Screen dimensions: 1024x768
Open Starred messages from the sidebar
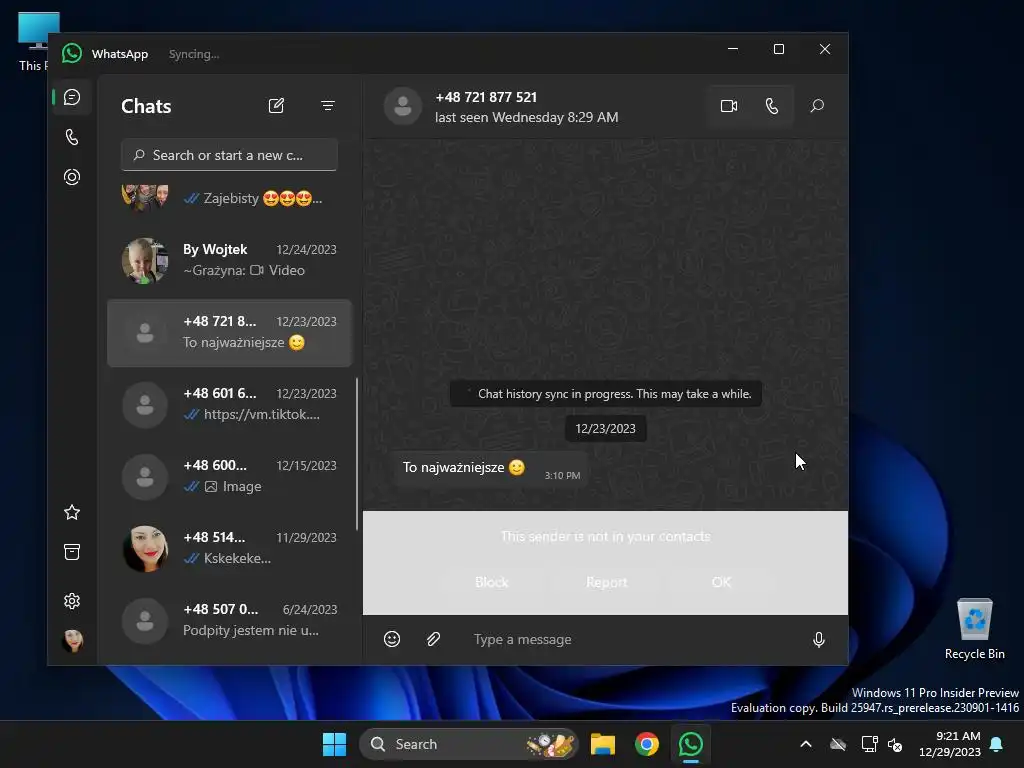(72, 513)
